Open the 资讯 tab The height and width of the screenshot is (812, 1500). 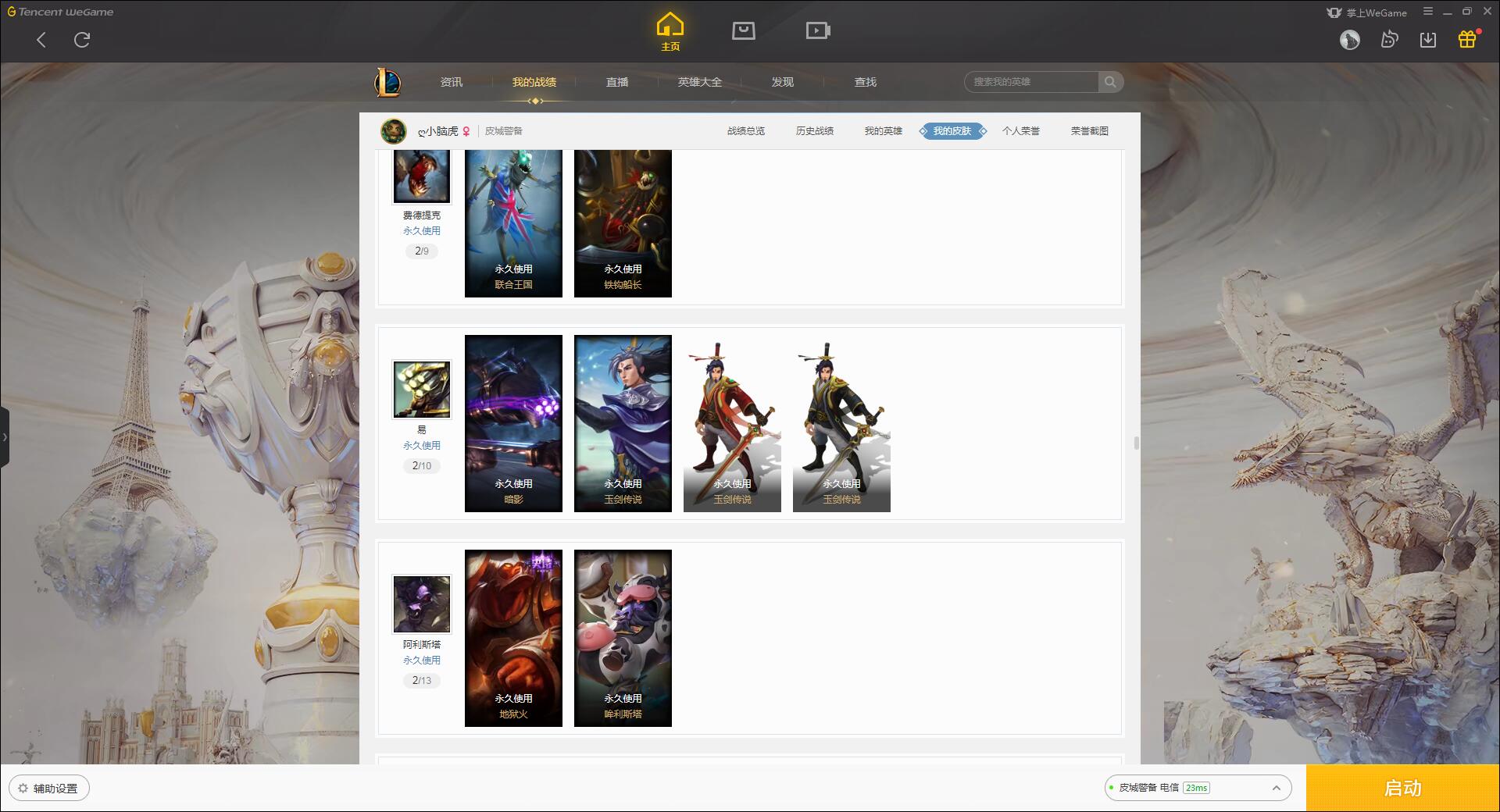451,82
